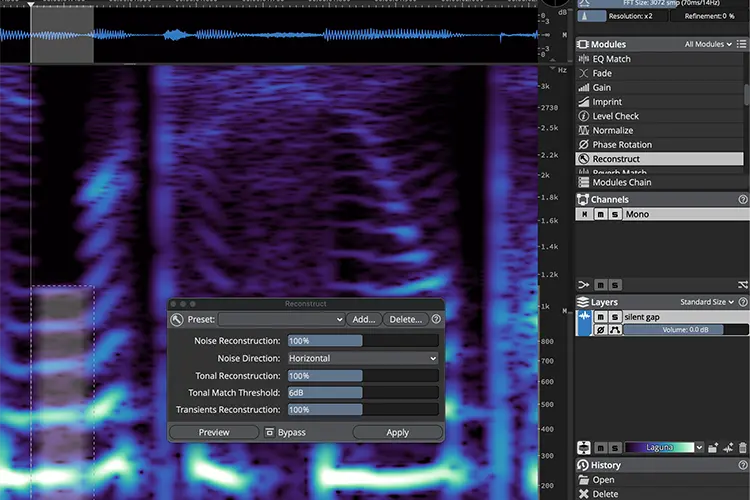Click the Reconstruct preset icon
Image resolution: width=750 pixels, height=500 pixels.
(x=176, y=320)
